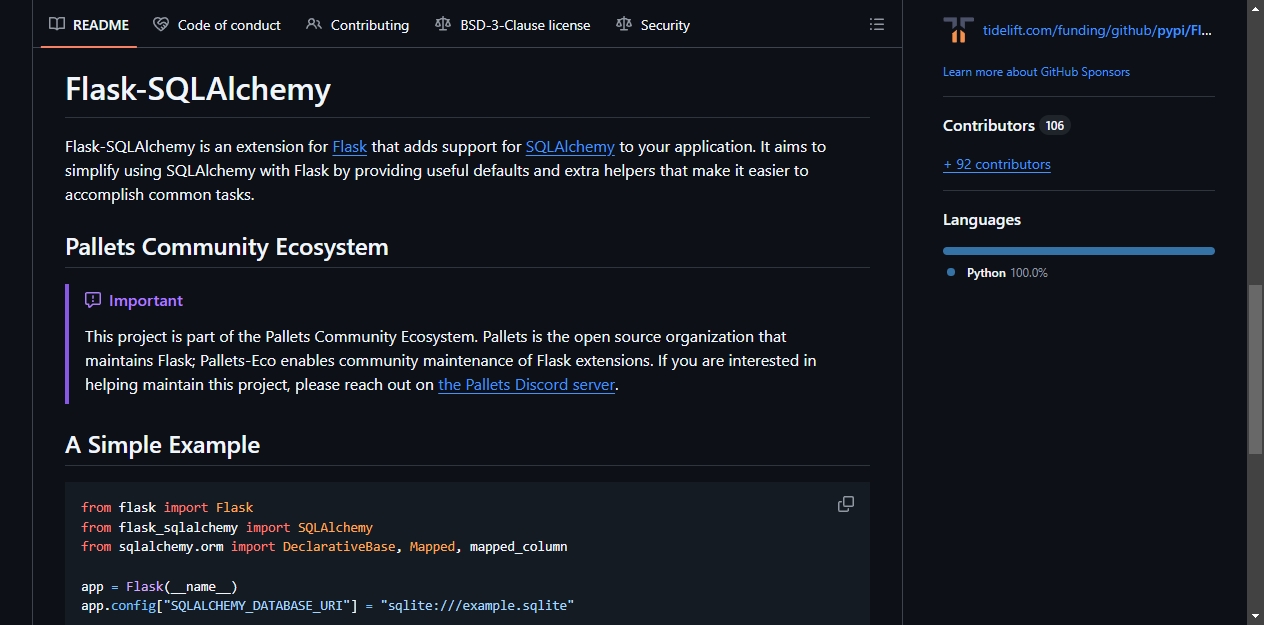Click the contributors count badge 106
1264x625 pixels.
click(x=1055, y=125)
